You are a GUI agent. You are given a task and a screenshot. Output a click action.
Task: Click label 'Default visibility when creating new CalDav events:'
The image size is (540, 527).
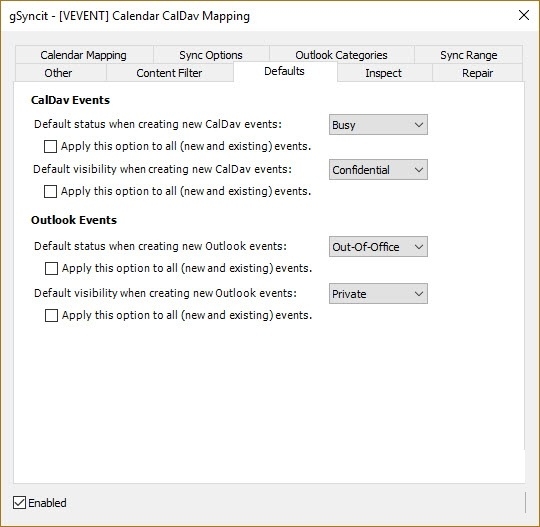162,169
